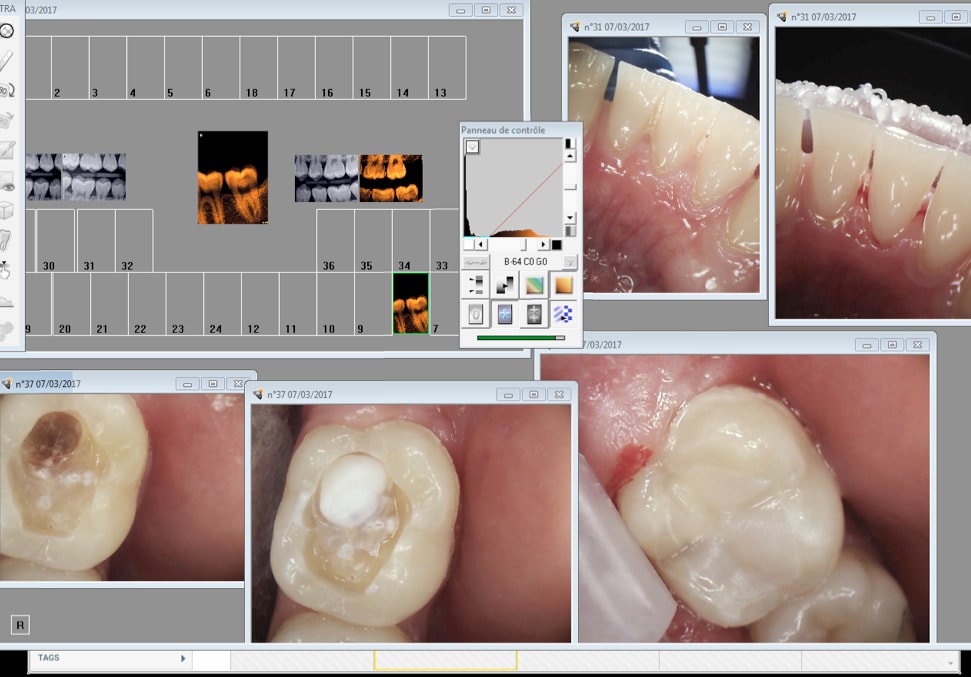Click the blue sharpen filter icon
971x677 pixels.
pos(506,314)
